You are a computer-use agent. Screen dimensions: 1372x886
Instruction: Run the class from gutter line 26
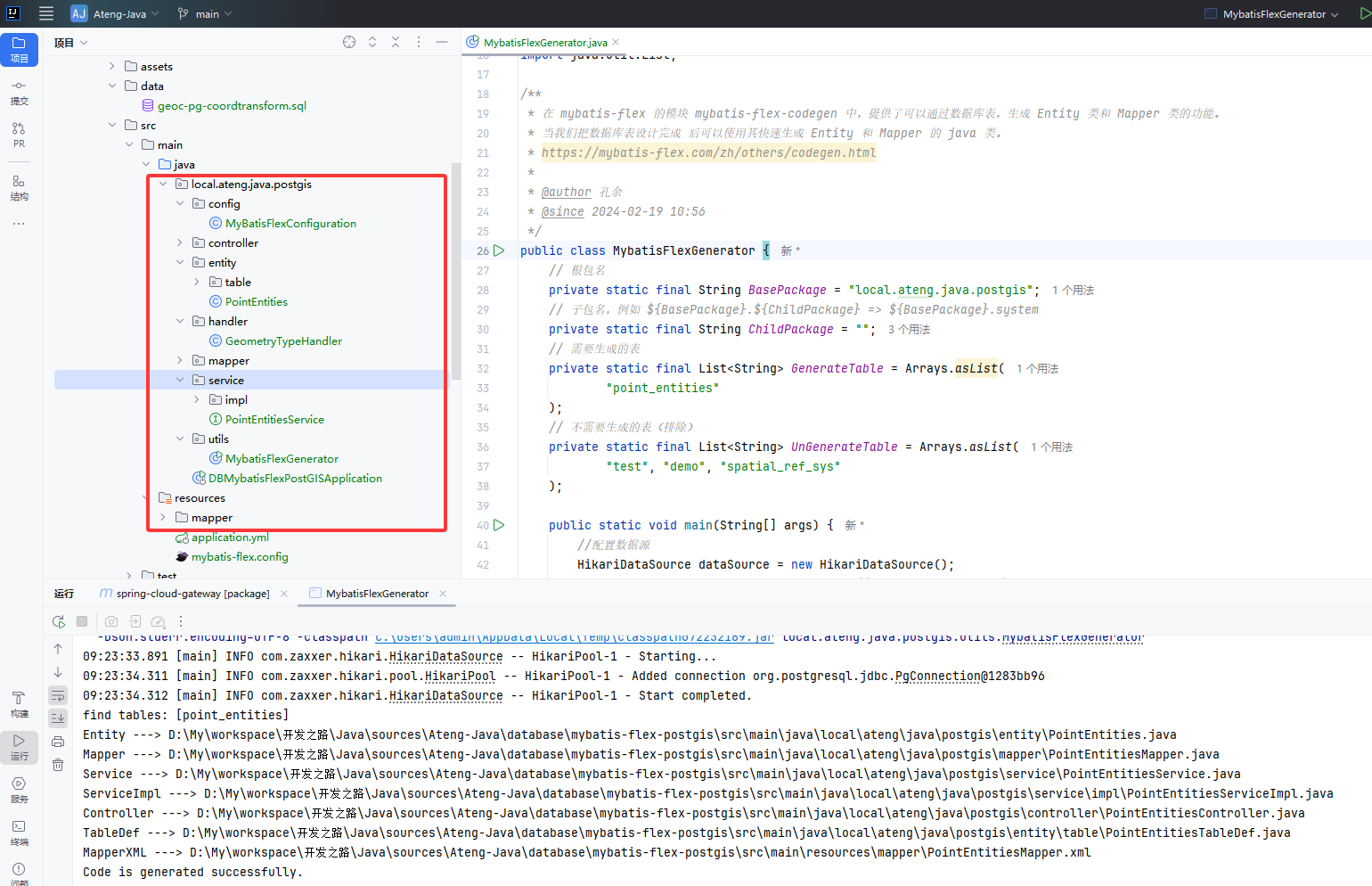click(499, 250)
